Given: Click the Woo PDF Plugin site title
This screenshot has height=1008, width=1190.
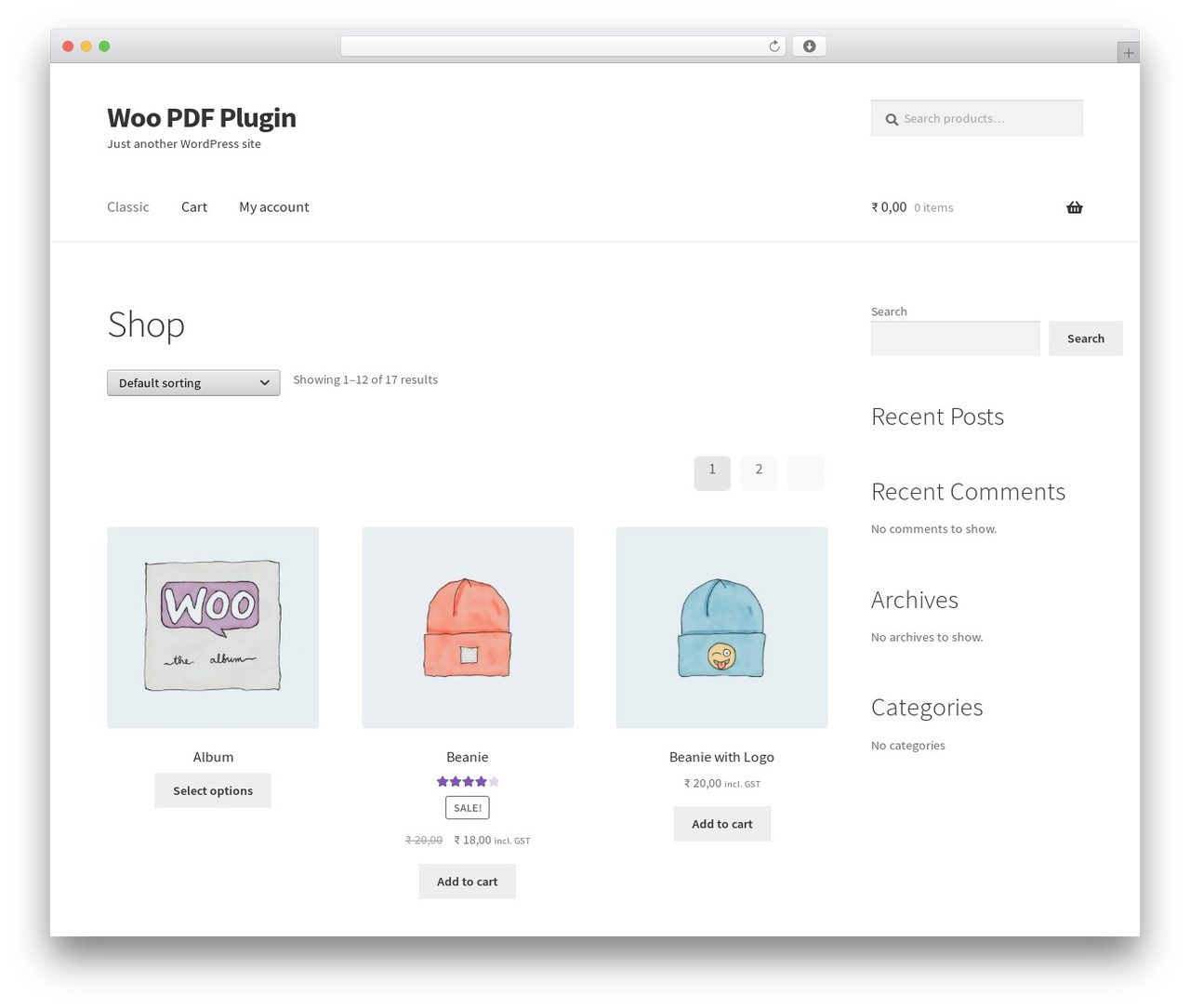Looking at the screenshot, I should [x=202, y=118].
